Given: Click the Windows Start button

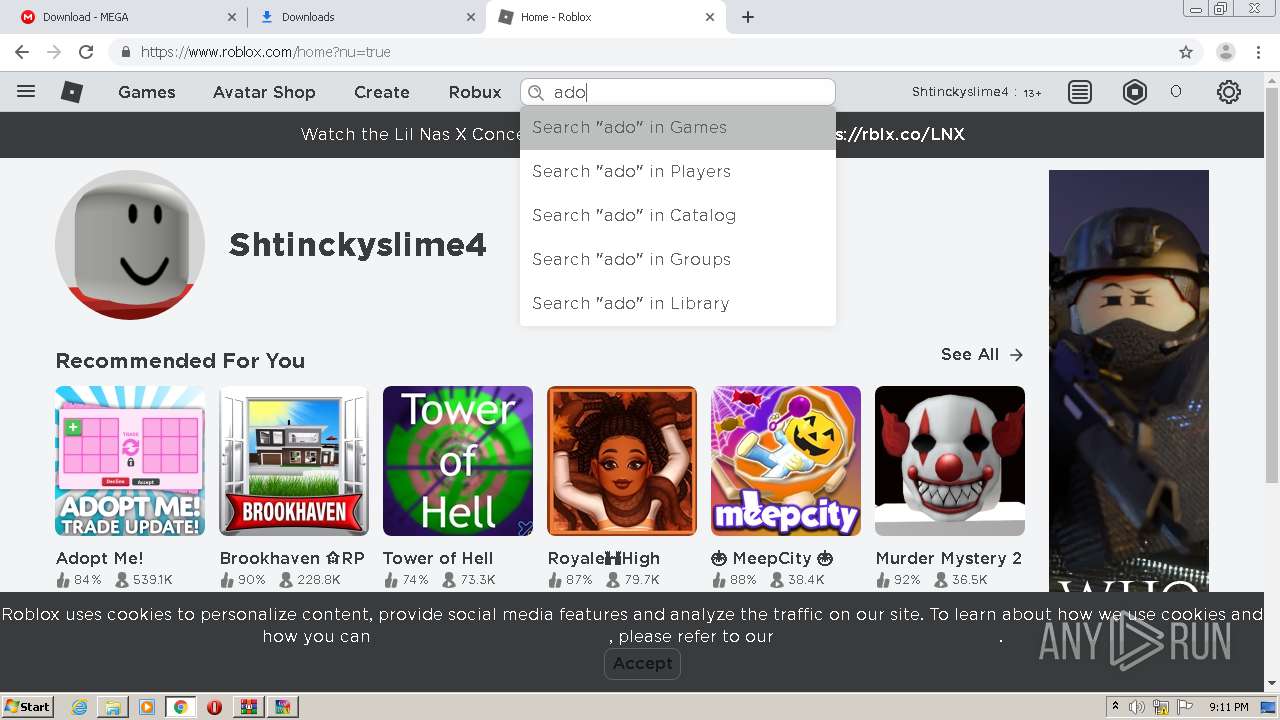Looking at the screenshot, I should click(x=28, y=707).
